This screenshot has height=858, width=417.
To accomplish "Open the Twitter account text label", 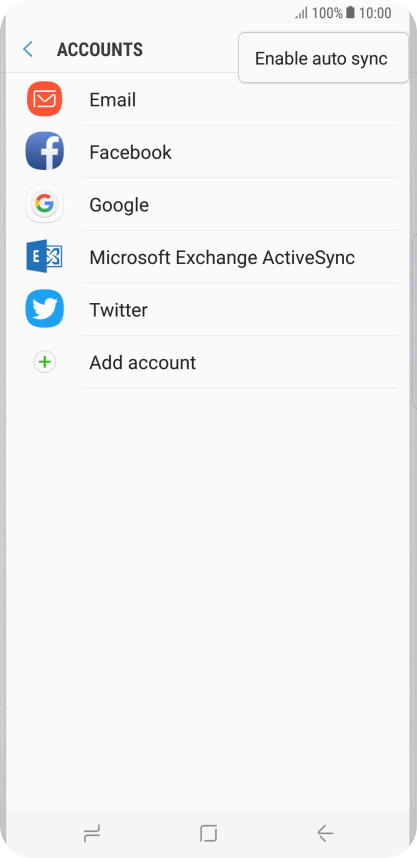I will (x=118, y=310).
